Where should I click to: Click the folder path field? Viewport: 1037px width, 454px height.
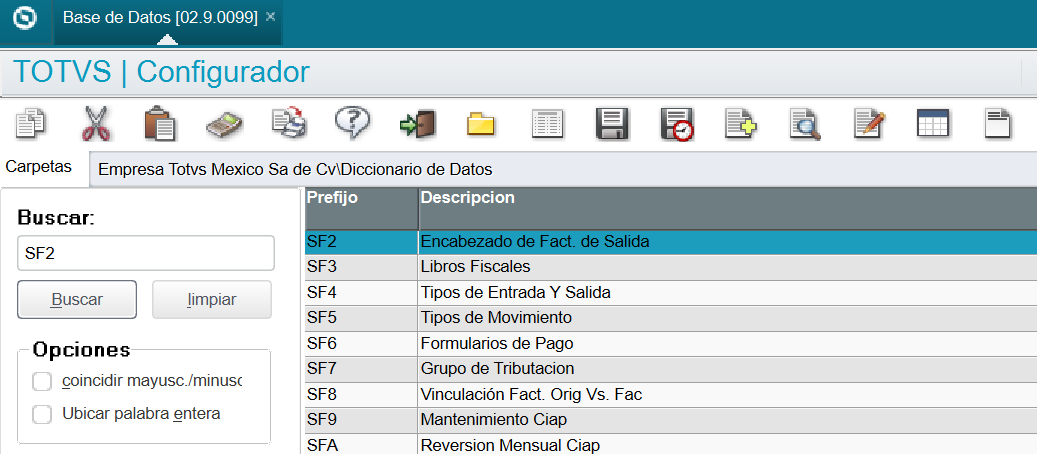click(x=563, y=169)
